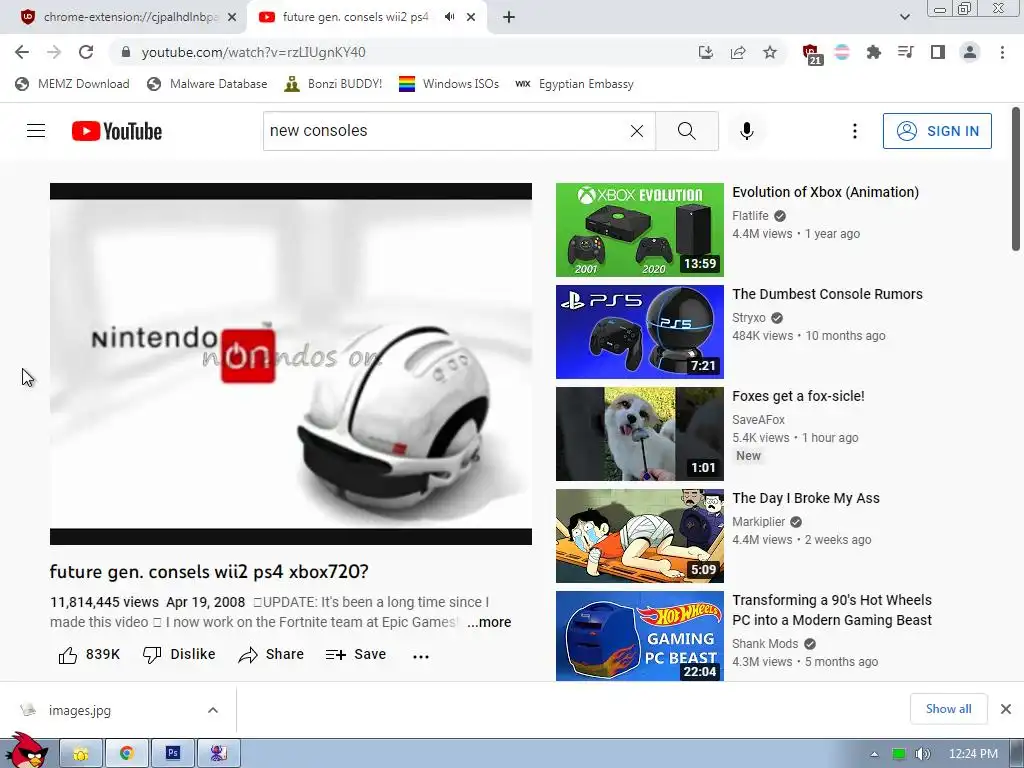Open the Egyptian Embassy bookmark
The height and width of the screenshot is (768, 1024).
(x=574, y=84)
